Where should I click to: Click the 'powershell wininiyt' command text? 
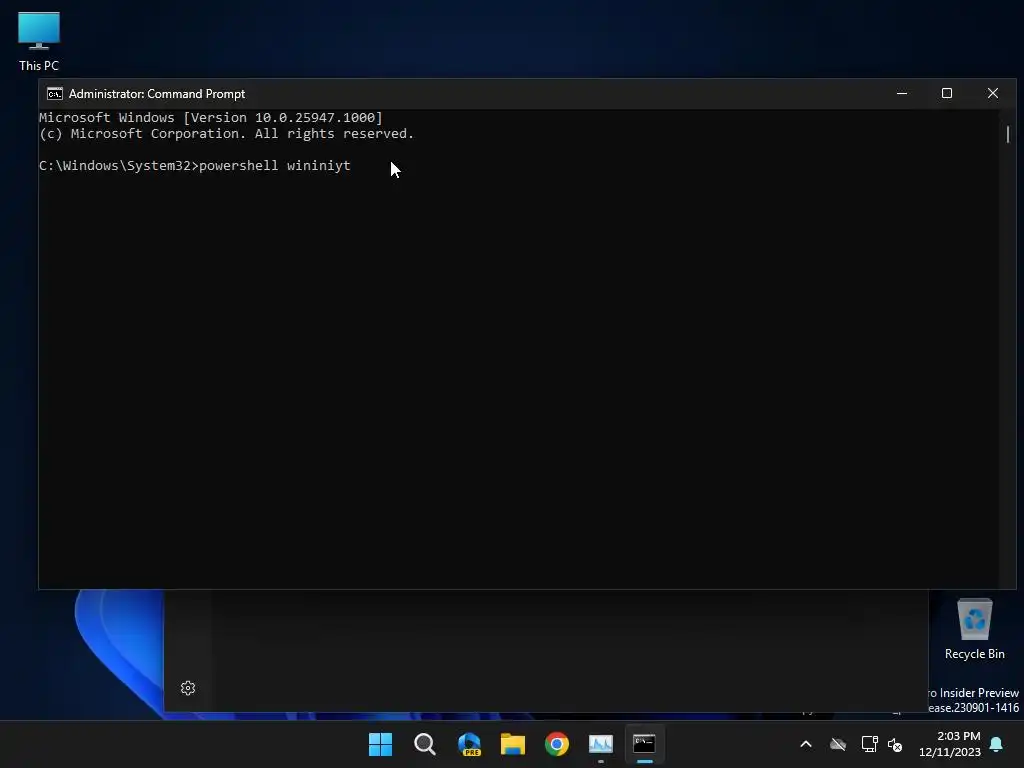tap(275, 166)
